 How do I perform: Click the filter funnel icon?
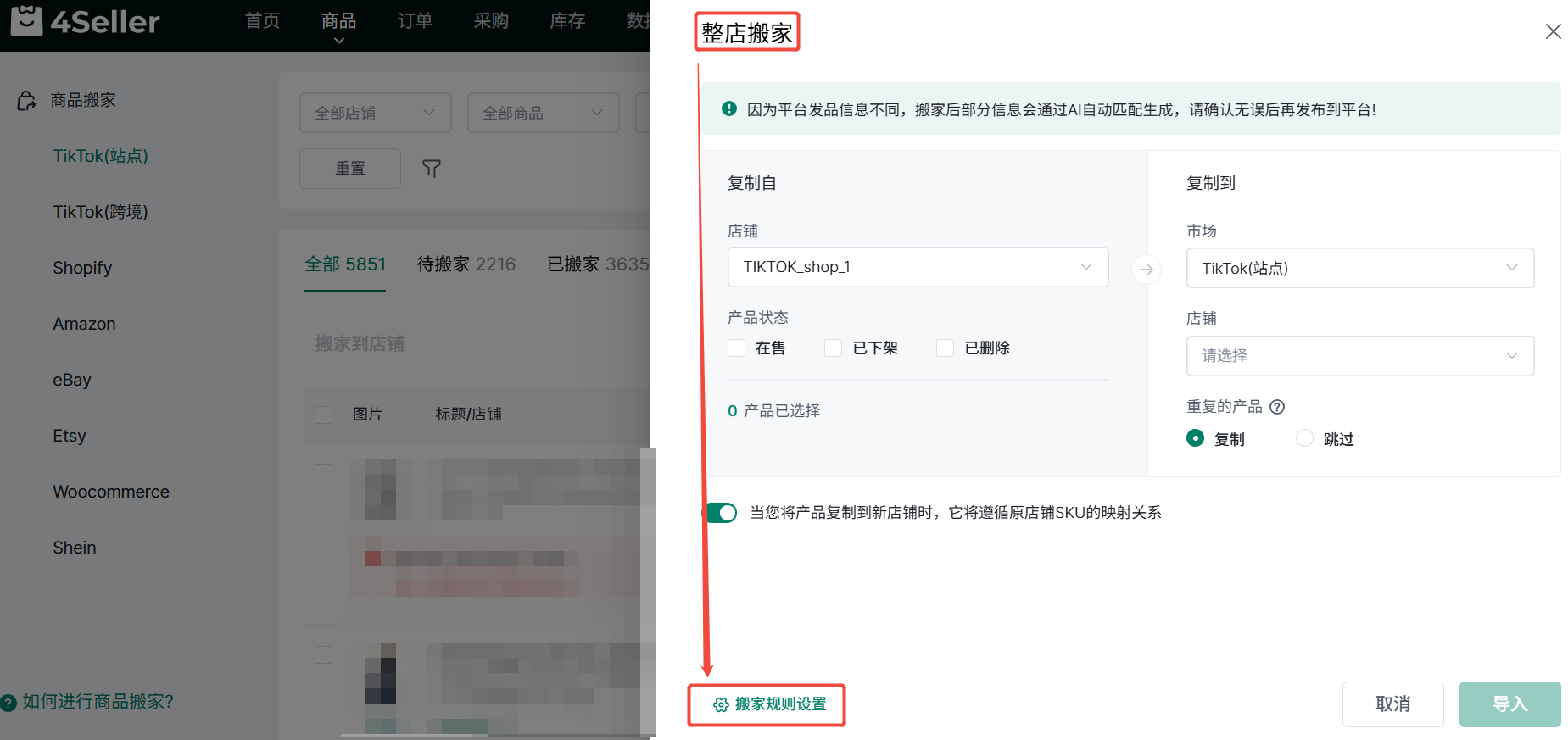pos(432,169)
